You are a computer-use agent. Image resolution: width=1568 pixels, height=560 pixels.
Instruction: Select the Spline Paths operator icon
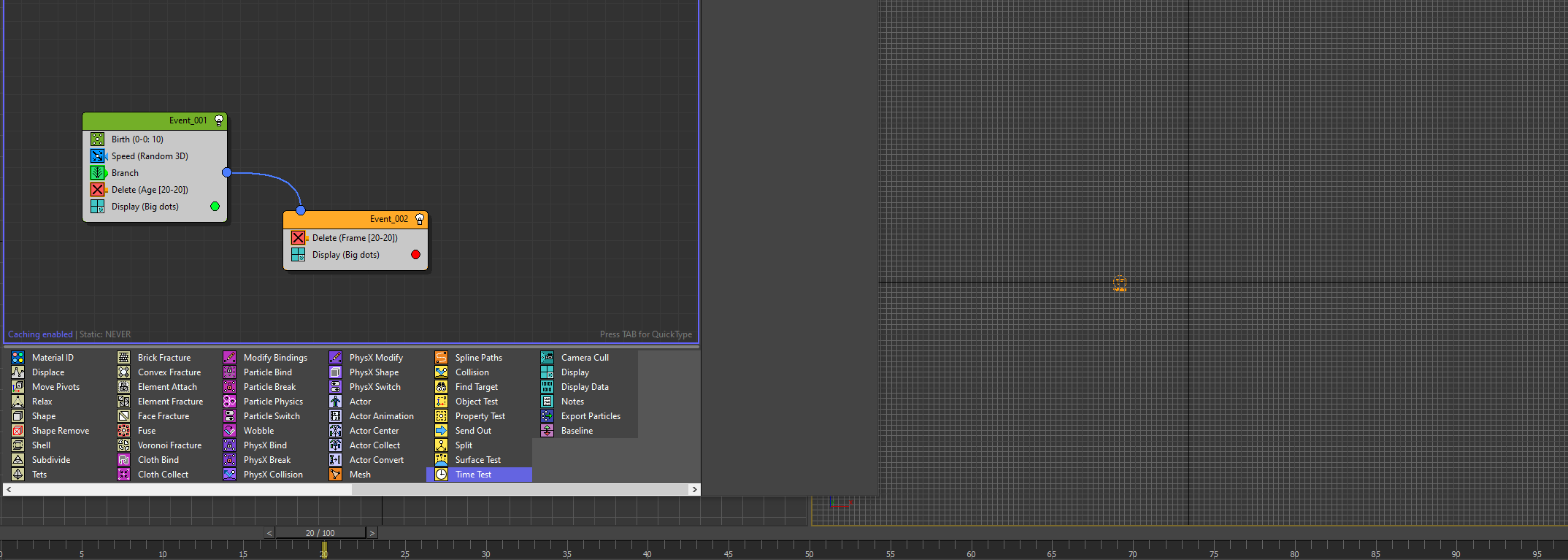click(442, 358)
